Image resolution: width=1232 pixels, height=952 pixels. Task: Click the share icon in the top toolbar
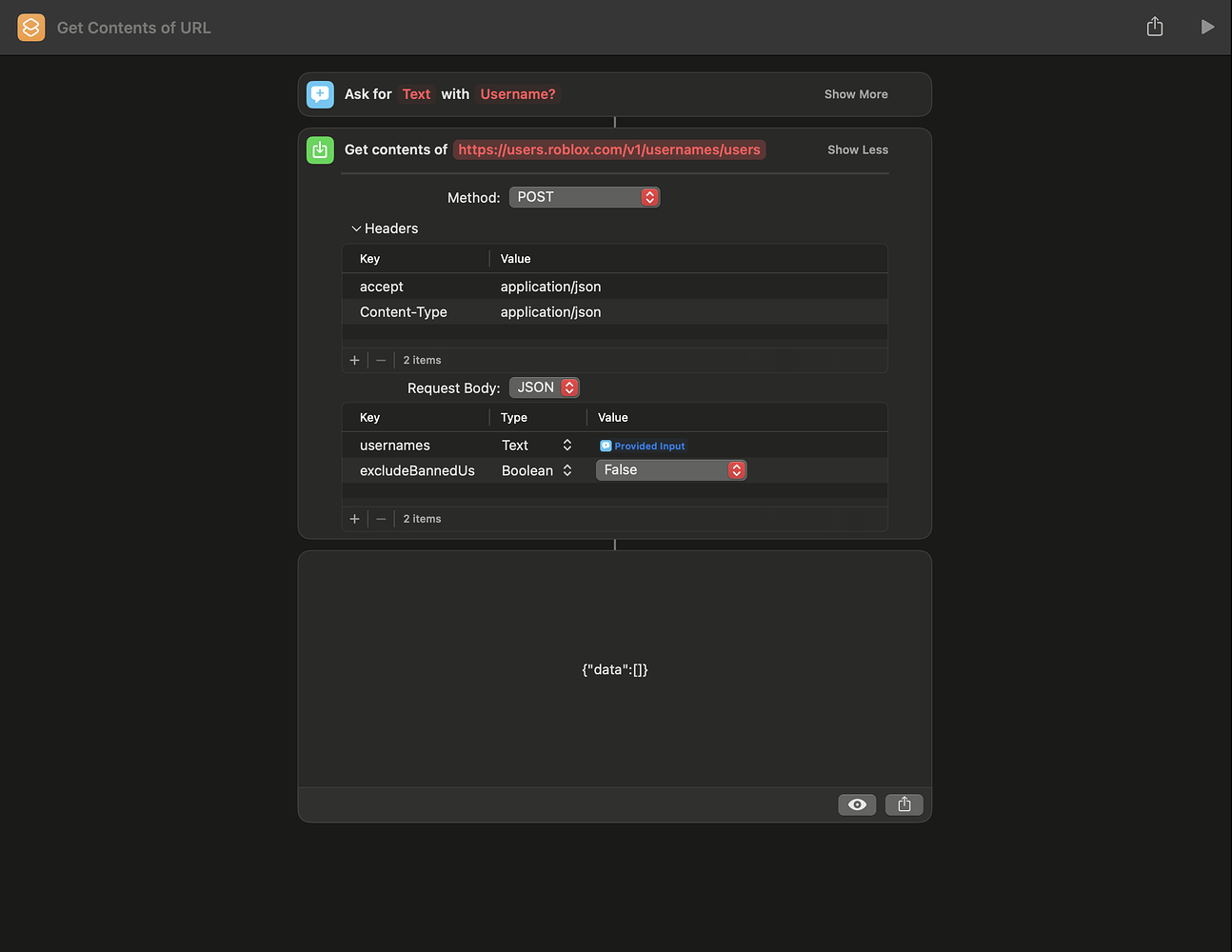click(1155, 27)
